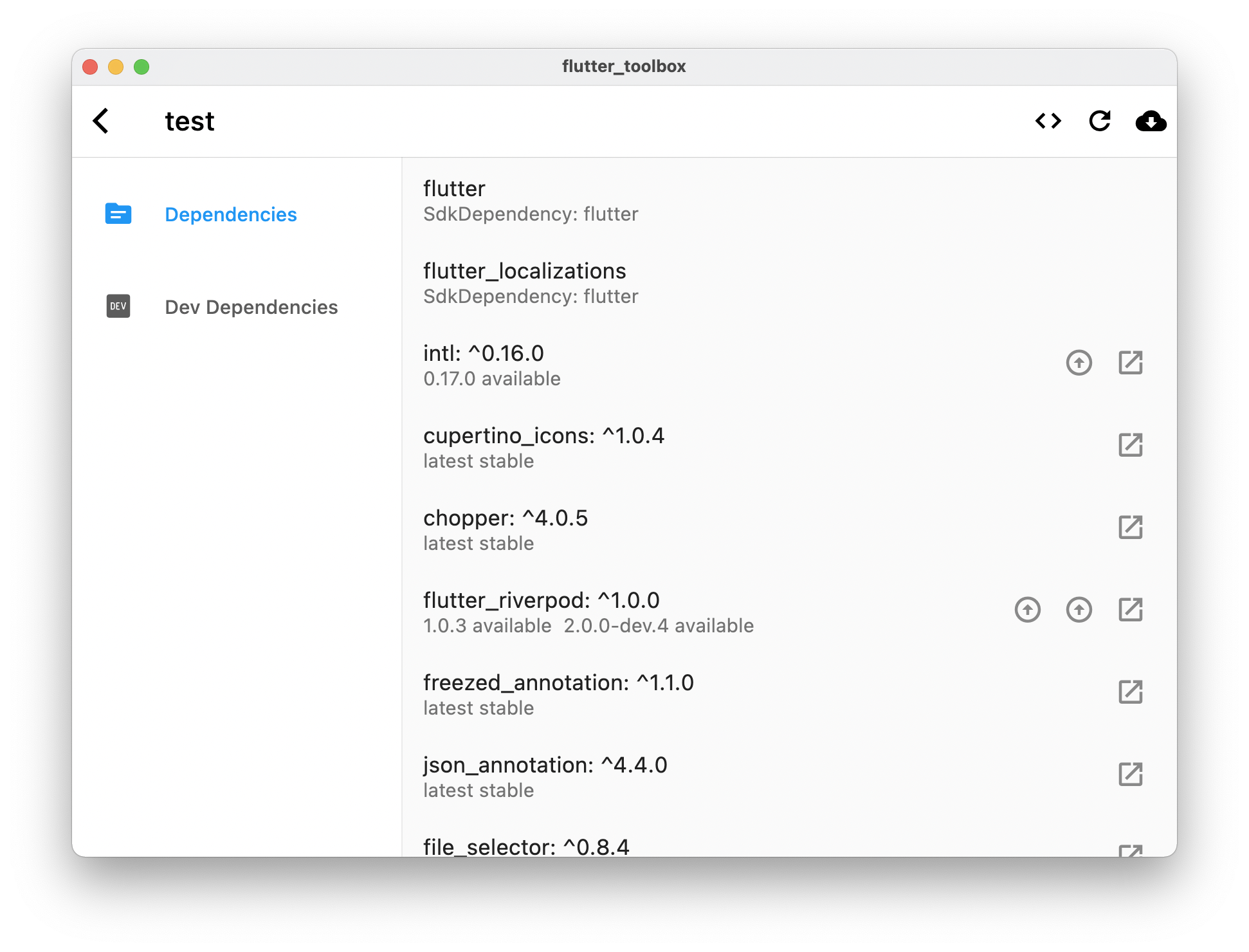The image size is (1249, 952).
Task: Click the file_selector: ^0.8.4 entry
Action: pyautogui.click(x=790, y=838)
